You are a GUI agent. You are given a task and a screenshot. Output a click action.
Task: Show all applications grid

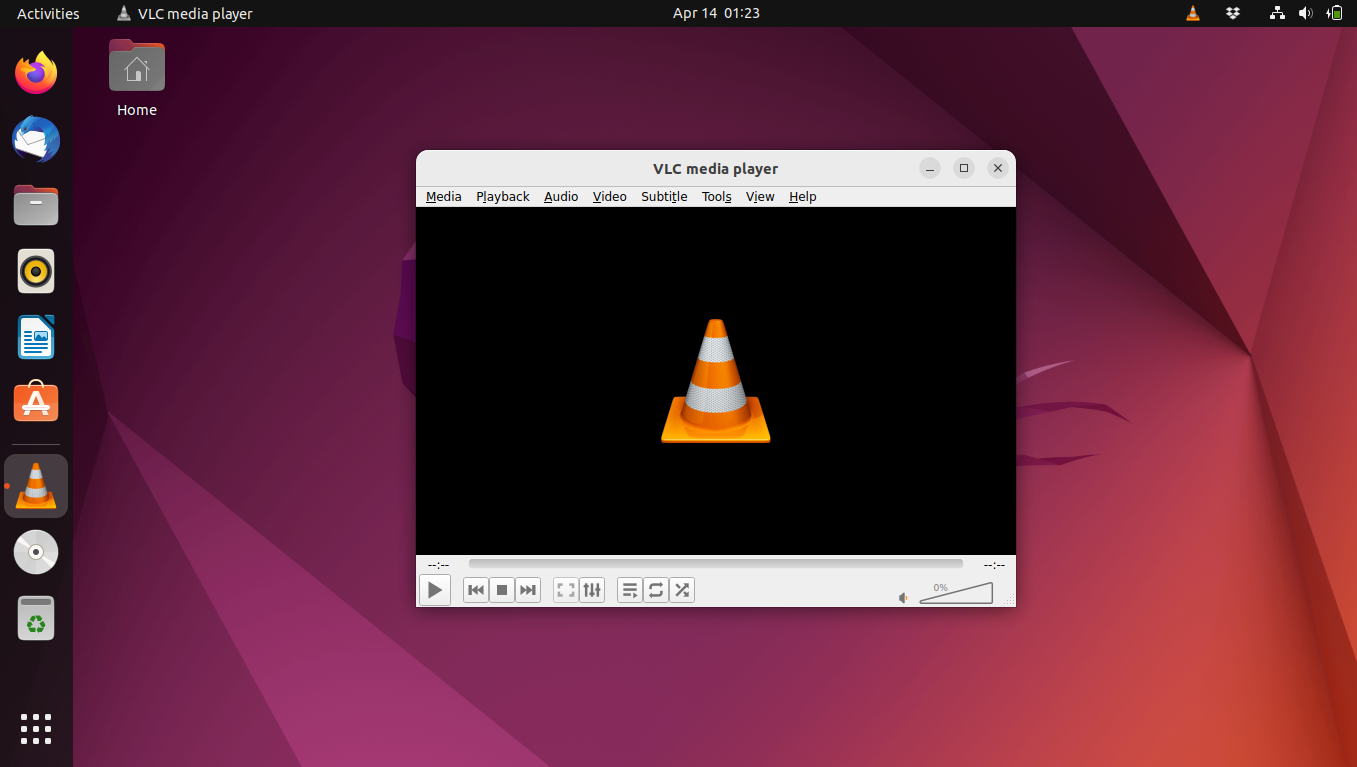pos(36,729)
